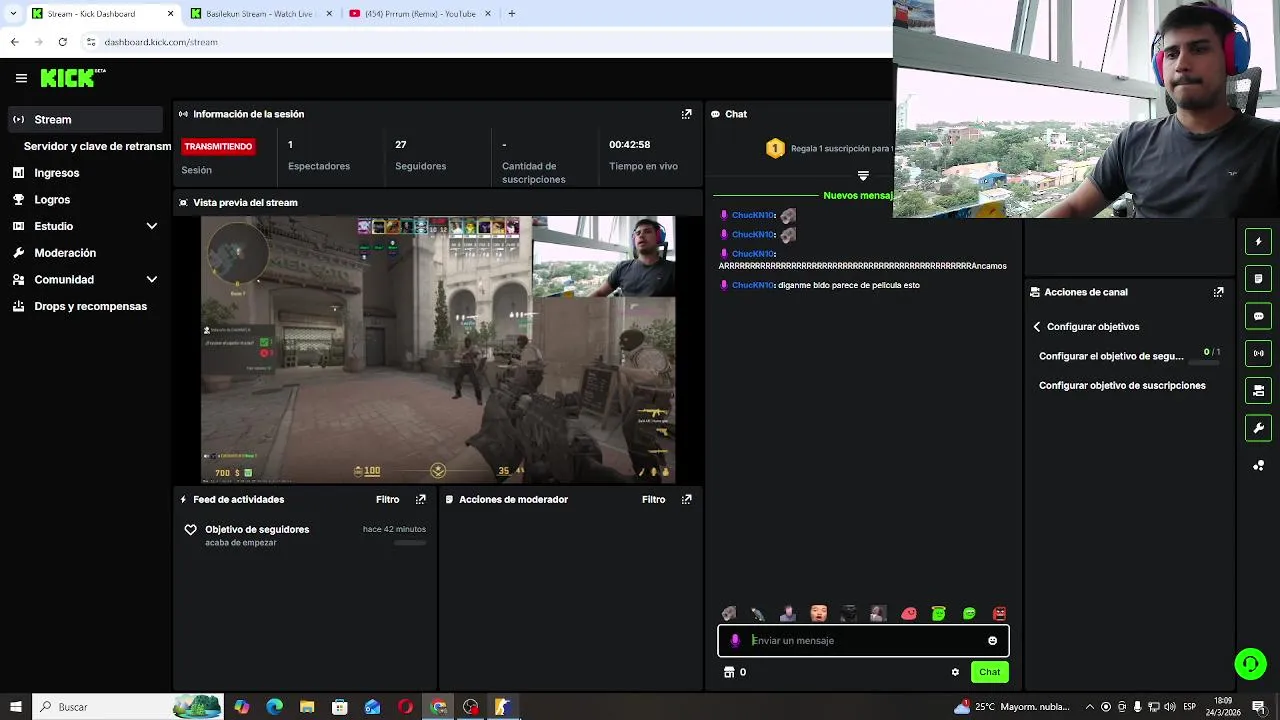Image resolution: width=1280 pixels, height=720 pixels.
Task: Insert the first gray rock emote
Action: click(x=729, y=614)
